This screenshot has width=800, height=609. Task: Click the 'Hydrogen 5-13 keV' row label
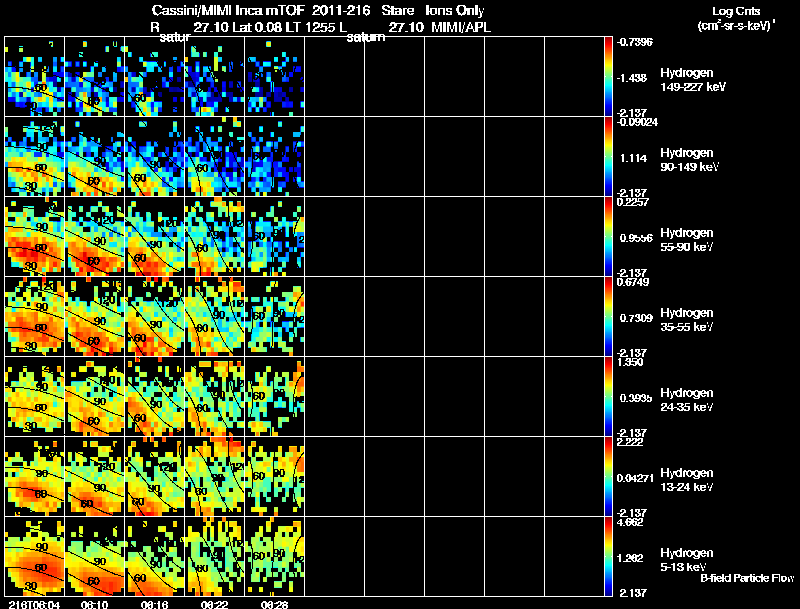pyautogui.click(x=687, y=560)
